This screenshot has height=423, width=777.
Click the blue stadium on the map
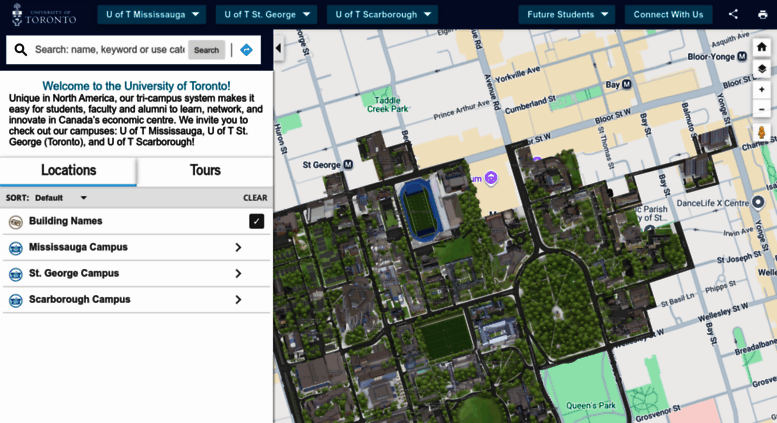(418, 210)
